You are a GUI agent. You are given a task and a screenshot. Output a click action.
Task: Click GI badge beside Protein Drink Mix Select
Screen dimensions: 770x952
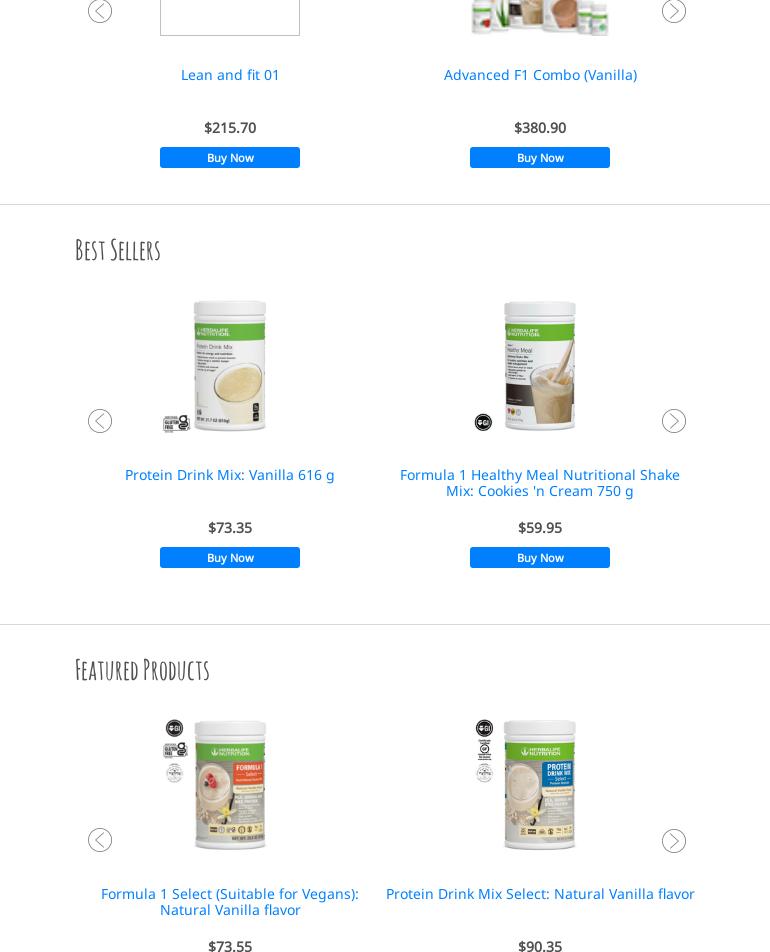[484, 727]
